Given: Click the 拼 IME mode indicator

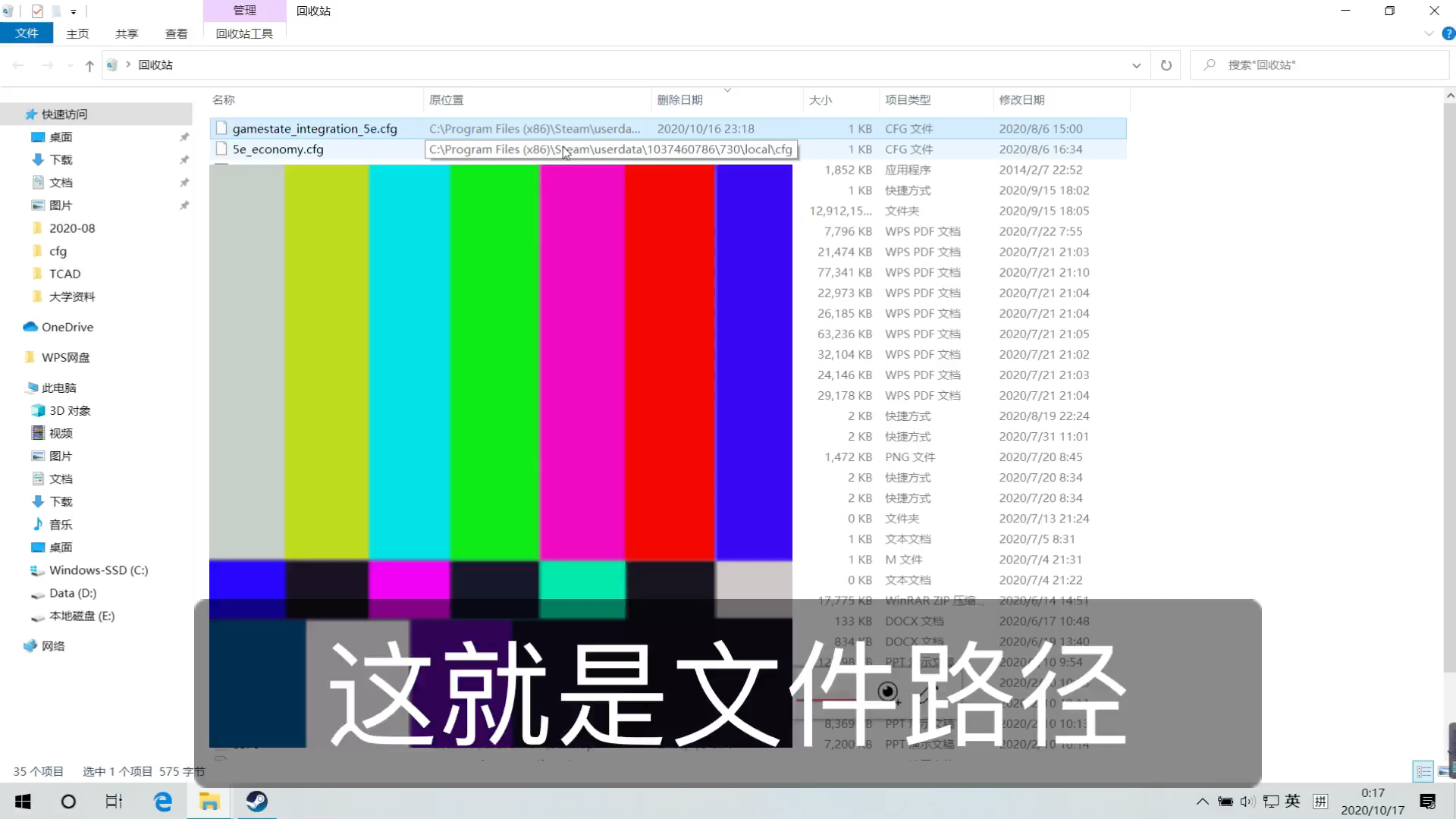Looking at the screenshot, I should tap(1320, 802).
